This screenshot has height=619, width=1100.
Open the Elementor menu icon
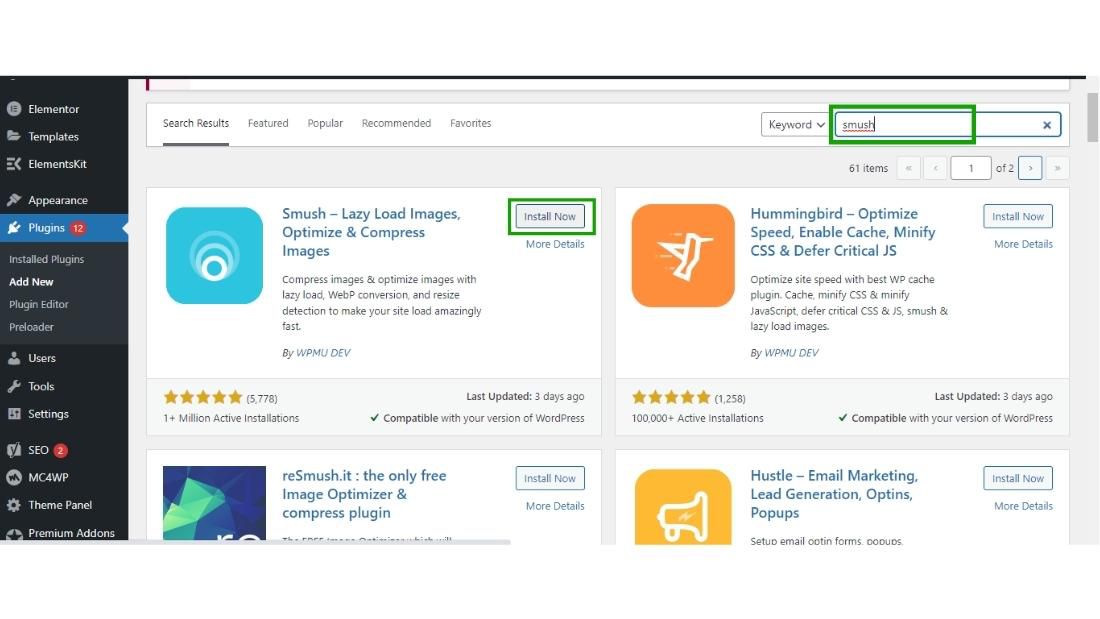[x=14, y=109]
